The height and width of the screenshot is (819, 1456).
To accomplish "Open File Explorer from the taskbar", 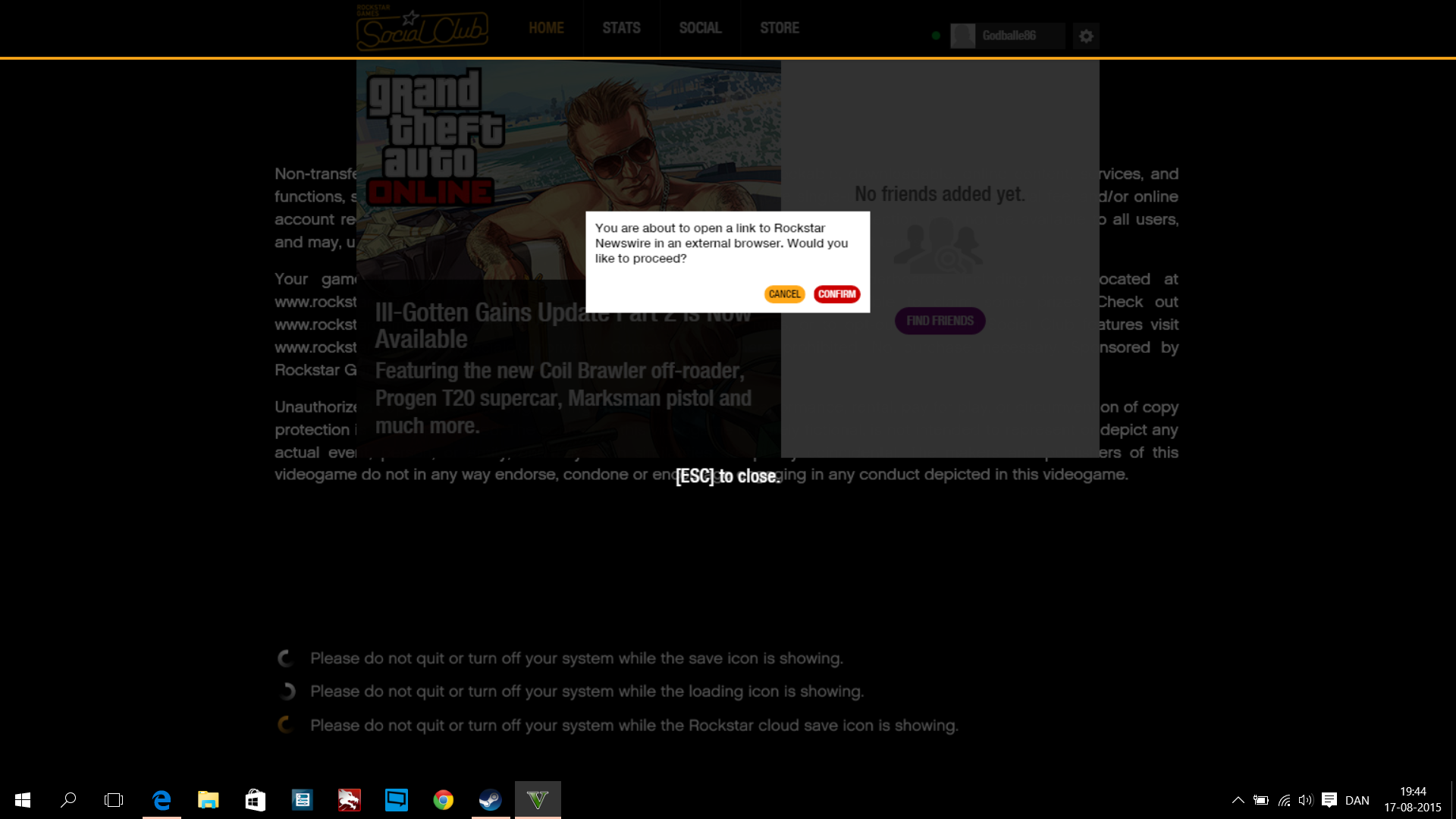I will (x=209, y=800).
